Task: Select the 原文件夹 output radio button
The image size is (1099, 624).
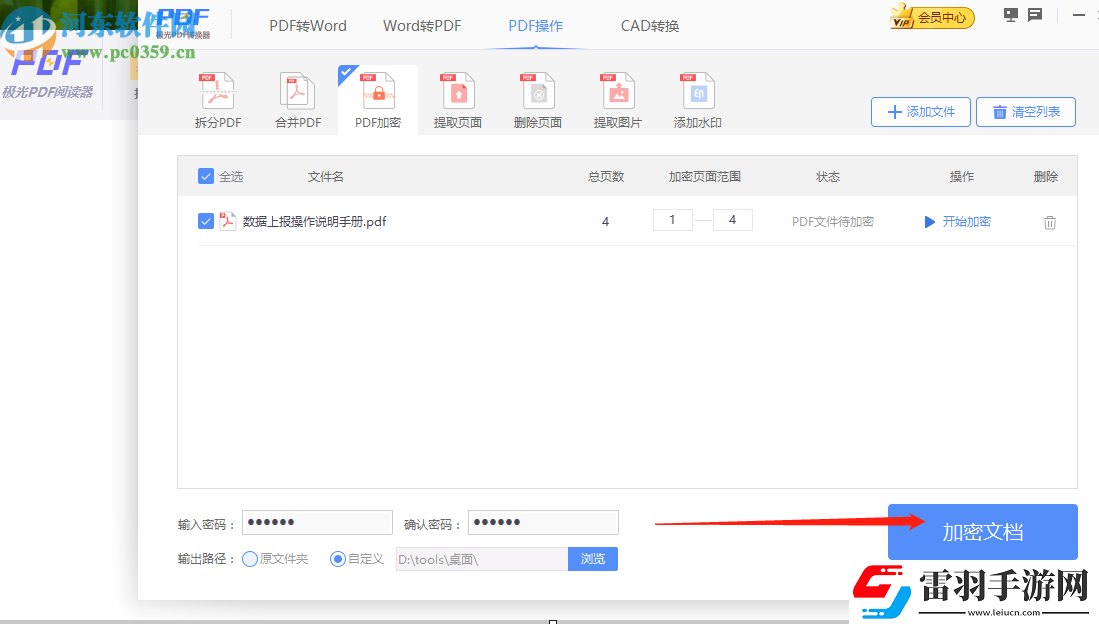Action: click(250, 559)
